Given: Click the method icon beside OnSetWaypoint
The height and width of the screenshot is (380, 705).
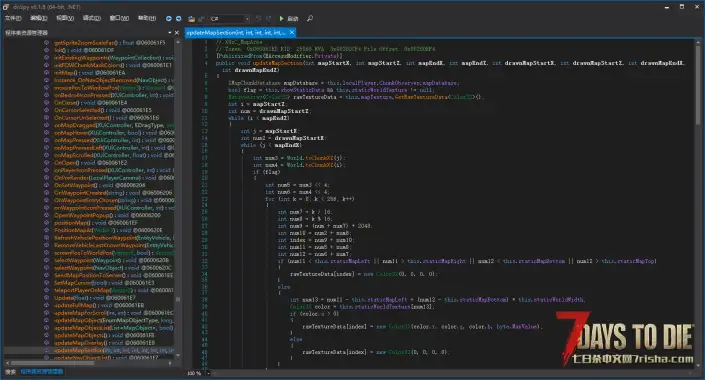Looking at the screenshot, I should click(46, 185).
